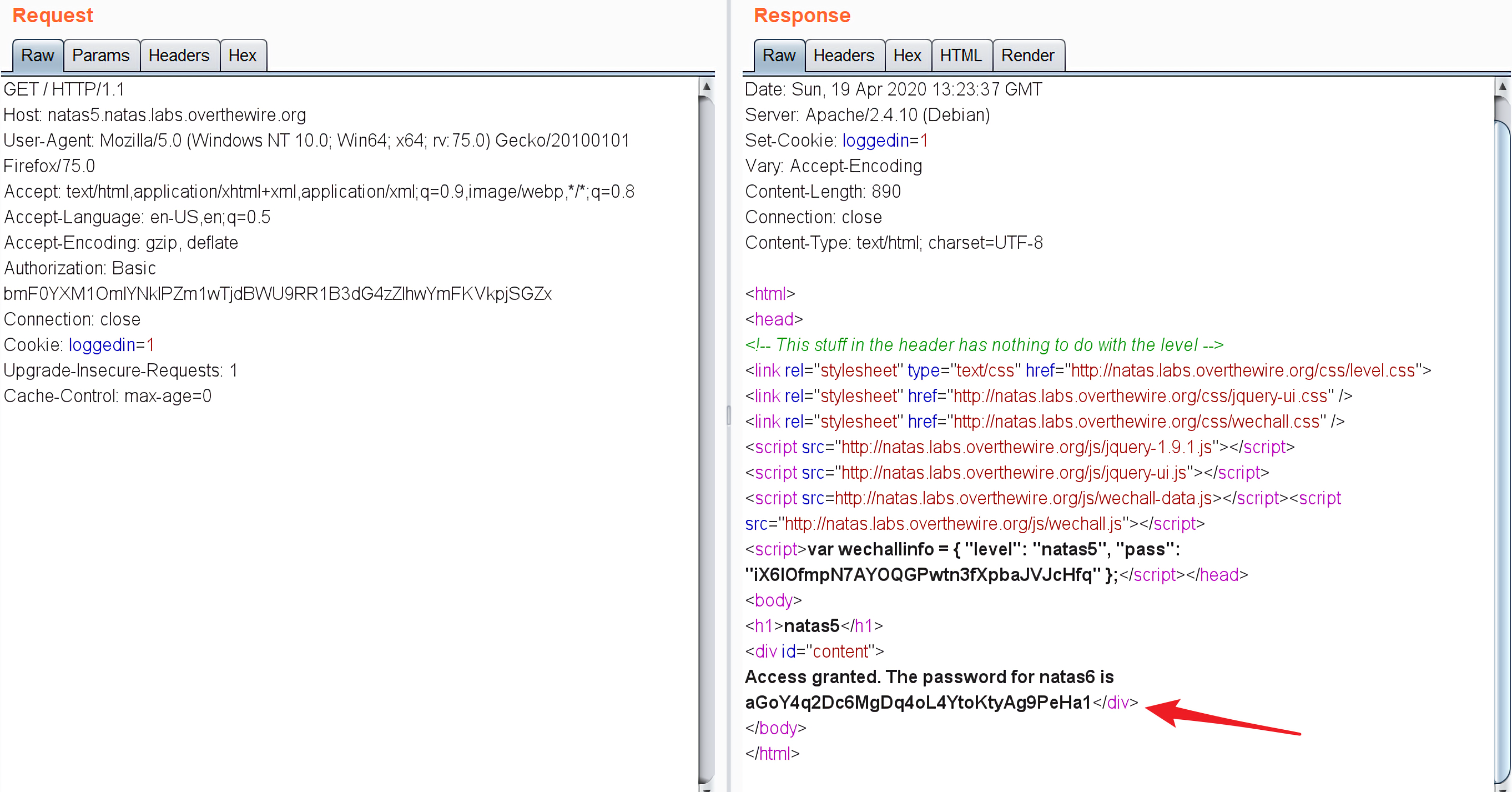Select the Request Raw tab
Screen dimensions: 1512x792
(x=38, y=56)
